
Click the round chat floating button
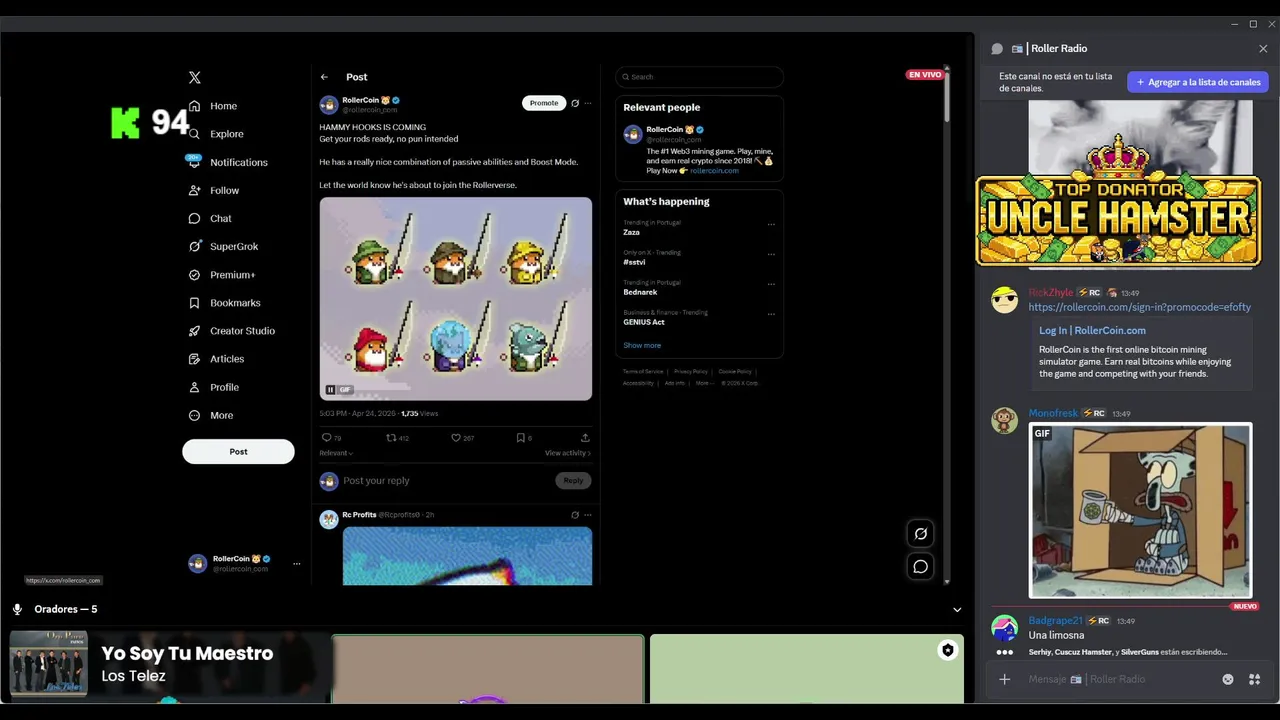coord(921,567)
